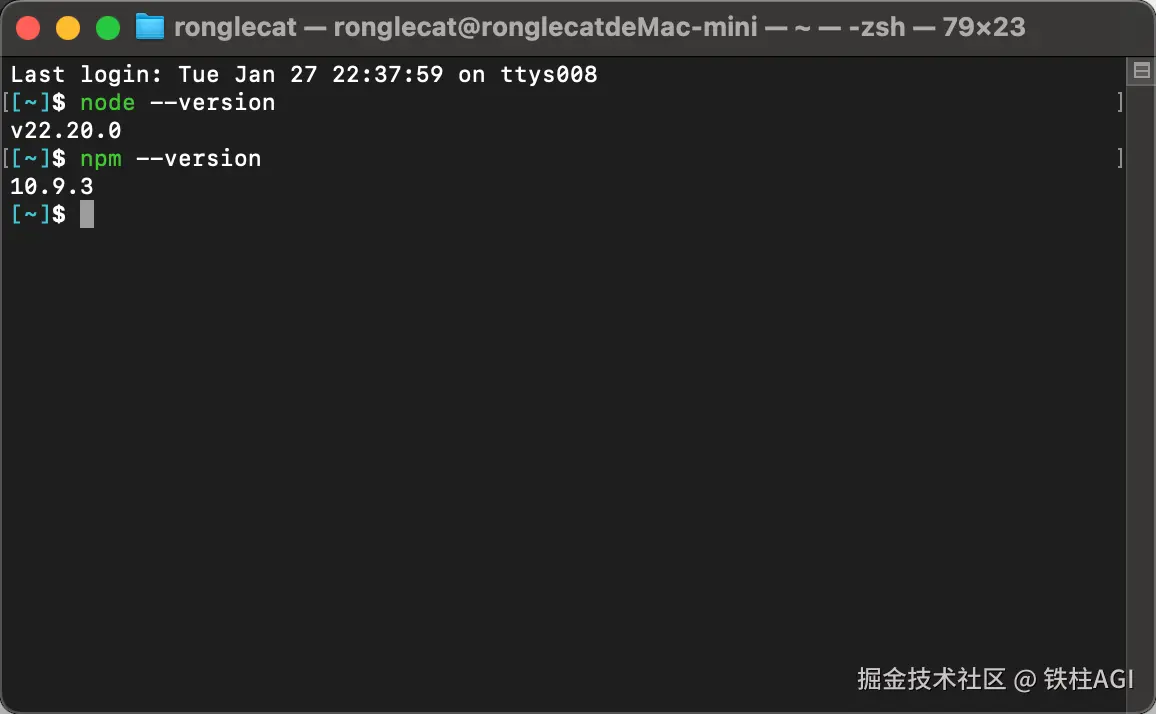Viewport: 1156px width, 714px height.
Task: Minimize the terminal with the yellow button
Action: coord(68,28)
